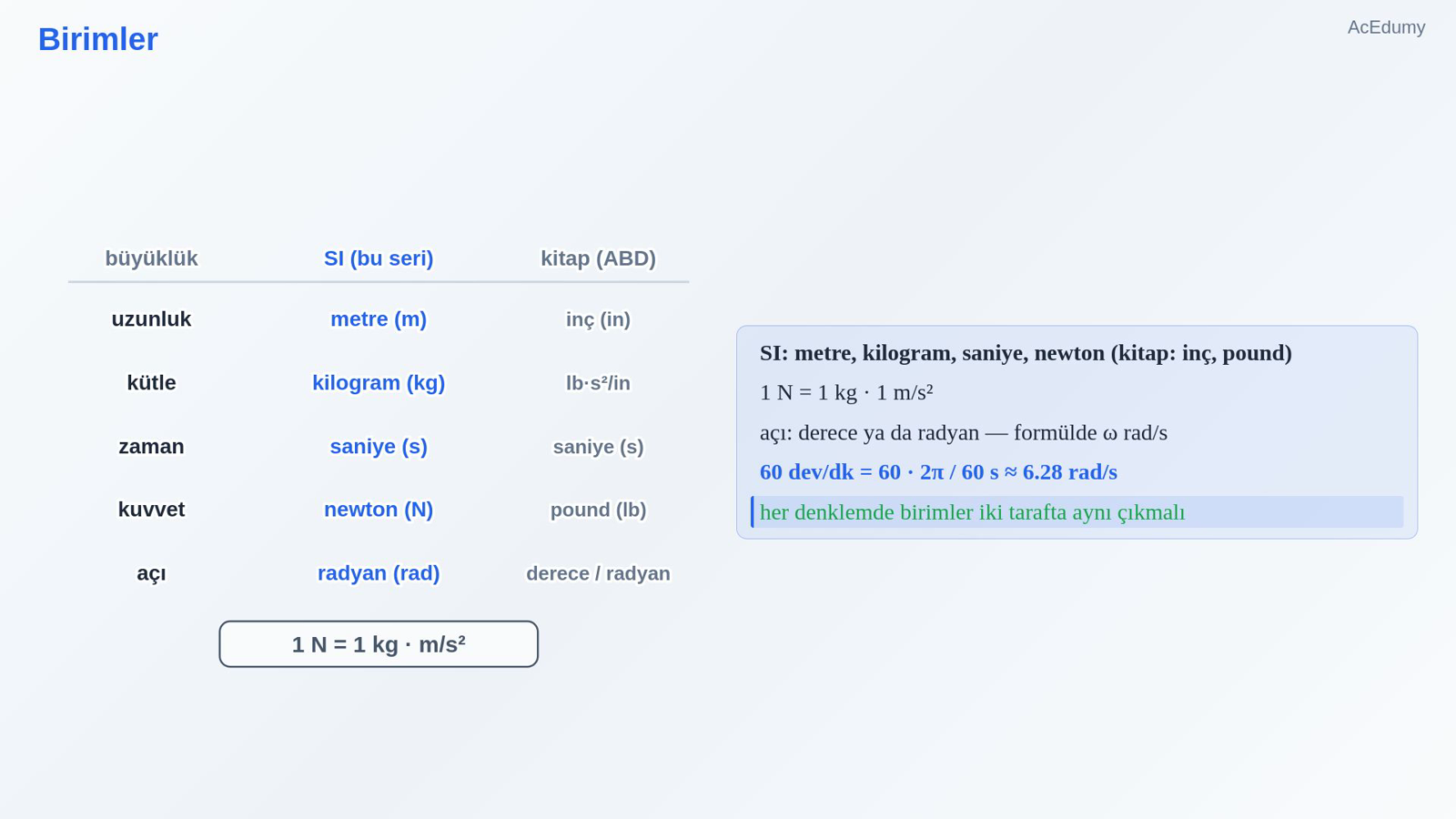Click the blue saniye (s) SI cell
The height and width of the screenshot is (819, 1456).
(x=379, y=447)
